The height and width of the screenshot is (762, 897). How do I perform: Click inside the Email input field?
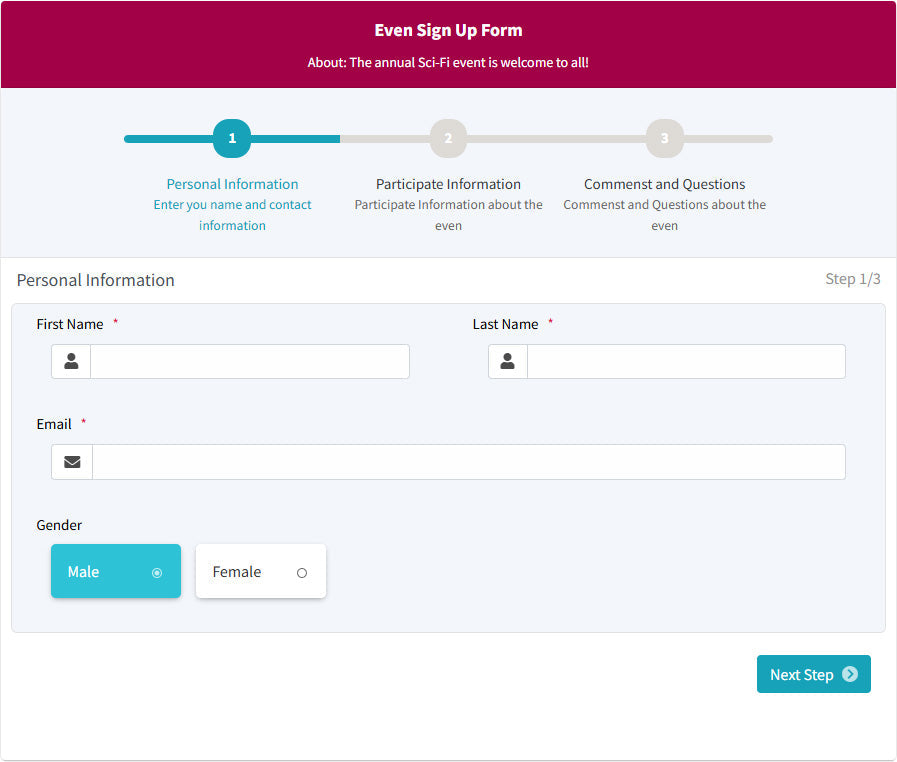click(x=468, y=461)
